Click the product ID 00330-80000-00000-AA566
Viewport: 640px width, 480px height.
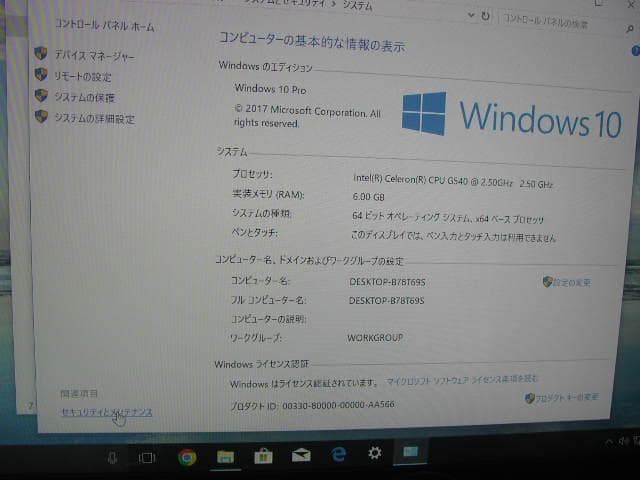pos(338,405)
